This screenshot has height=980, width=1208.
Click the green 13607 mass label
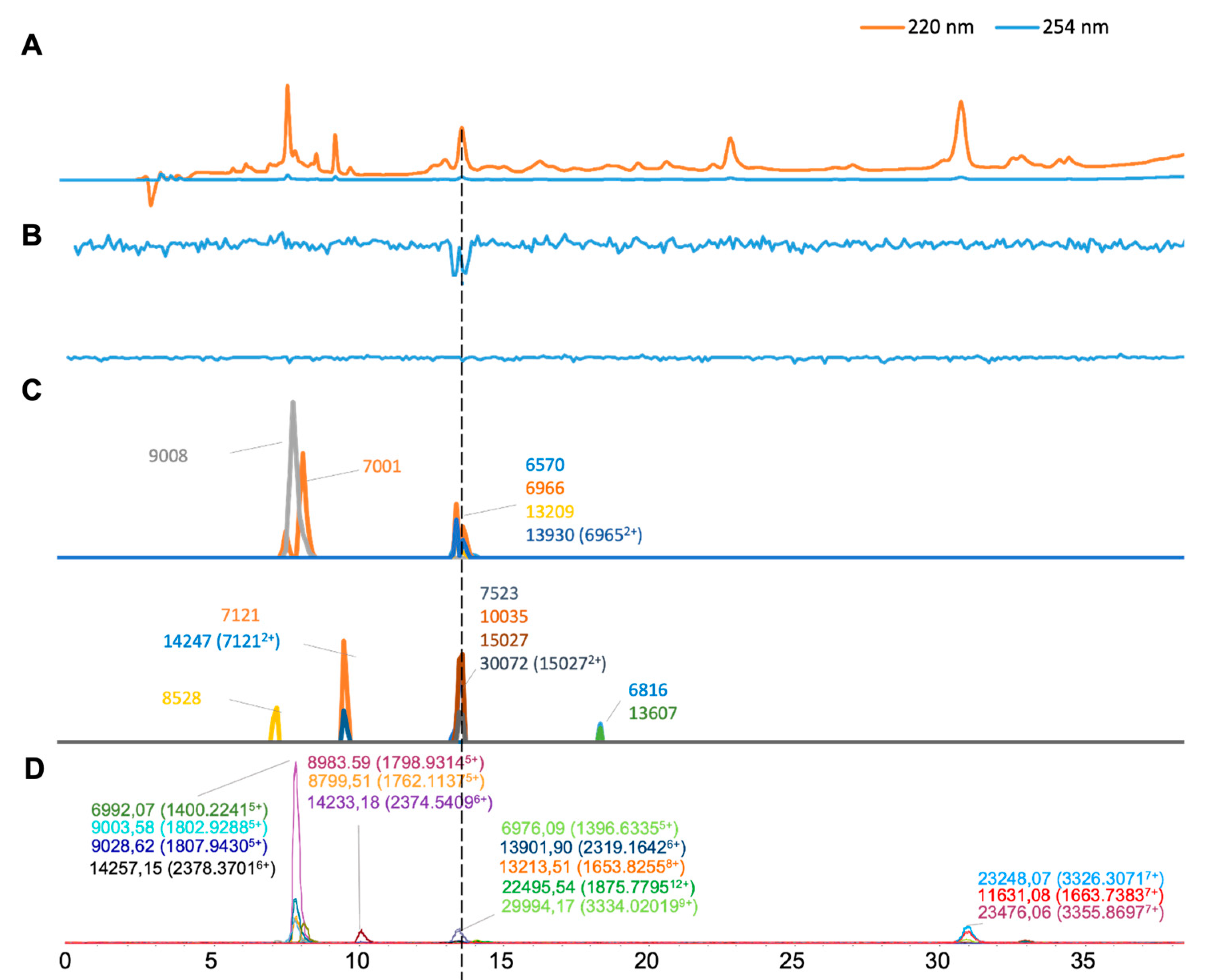point(653,714)
